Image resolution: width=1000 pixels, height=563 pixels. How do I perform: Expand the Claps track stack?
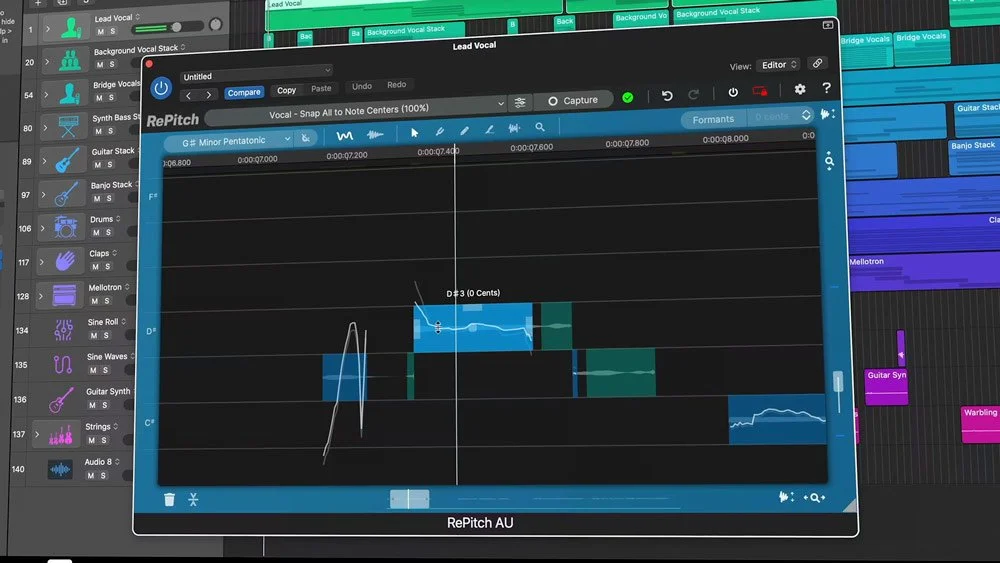click(x=42, y=261)
